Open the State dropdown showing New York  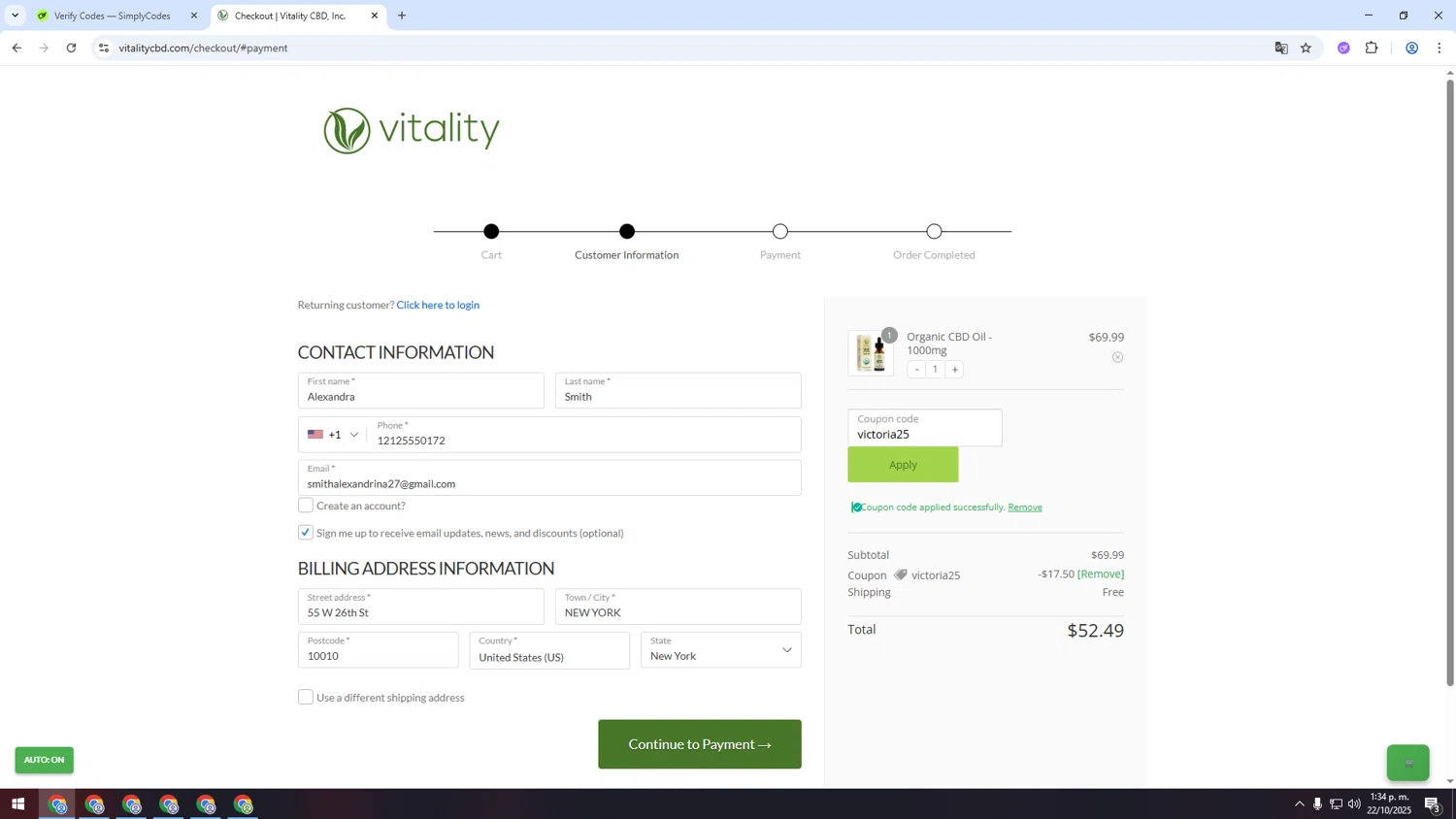(x=721, y=650)
